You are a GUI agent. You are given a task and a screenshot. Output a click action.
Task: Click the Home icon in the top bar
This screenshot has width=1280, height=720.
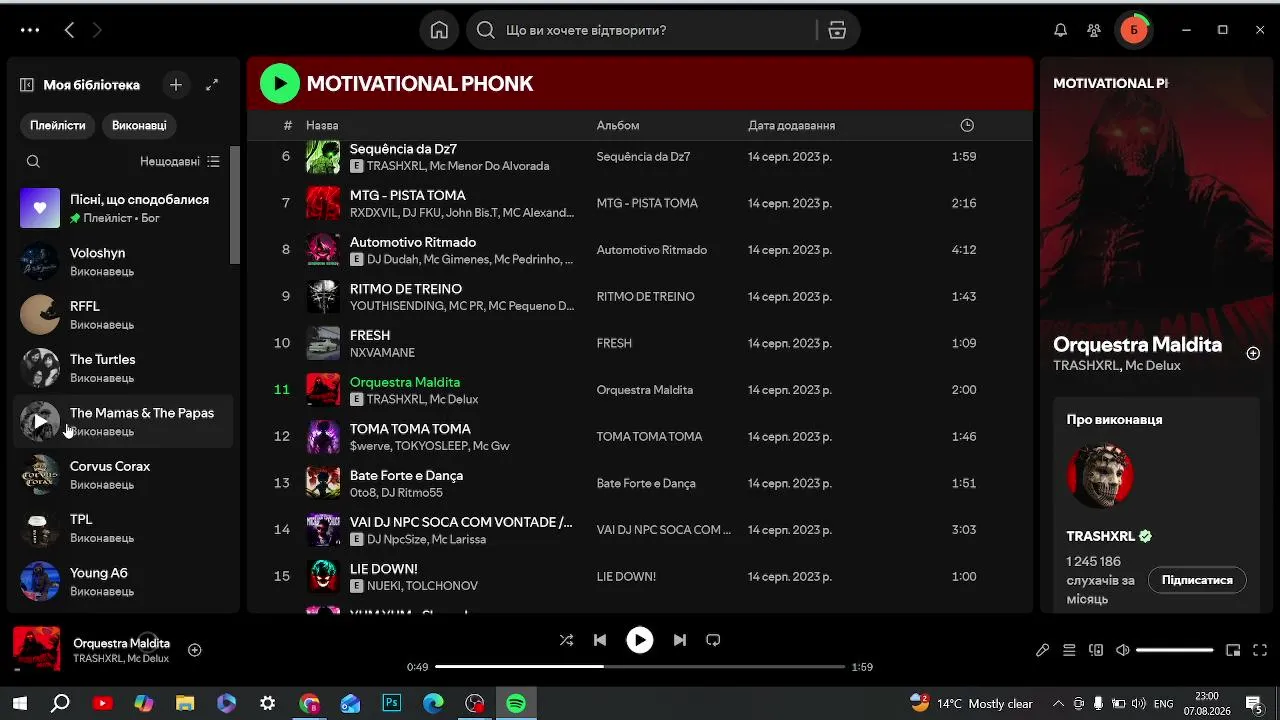pos(439,30)
